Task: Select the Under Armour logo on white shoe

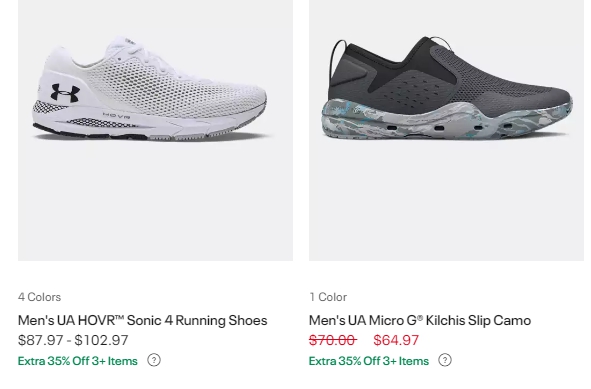Action: (65, 93)
